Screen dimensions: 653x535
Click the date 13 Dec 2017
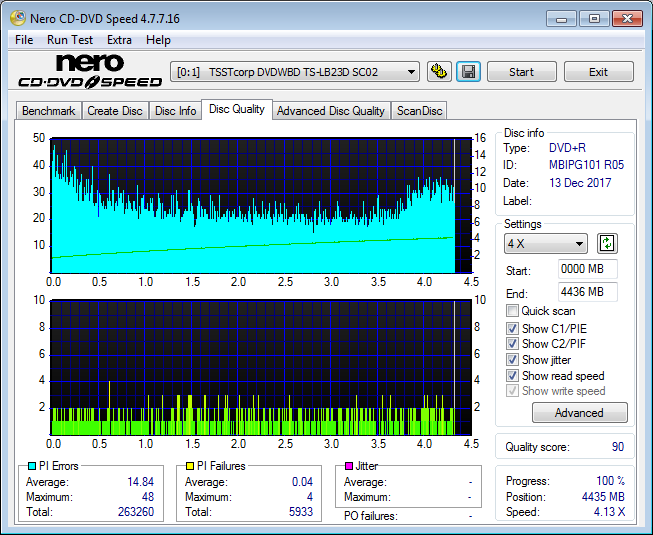coord(580,183)
